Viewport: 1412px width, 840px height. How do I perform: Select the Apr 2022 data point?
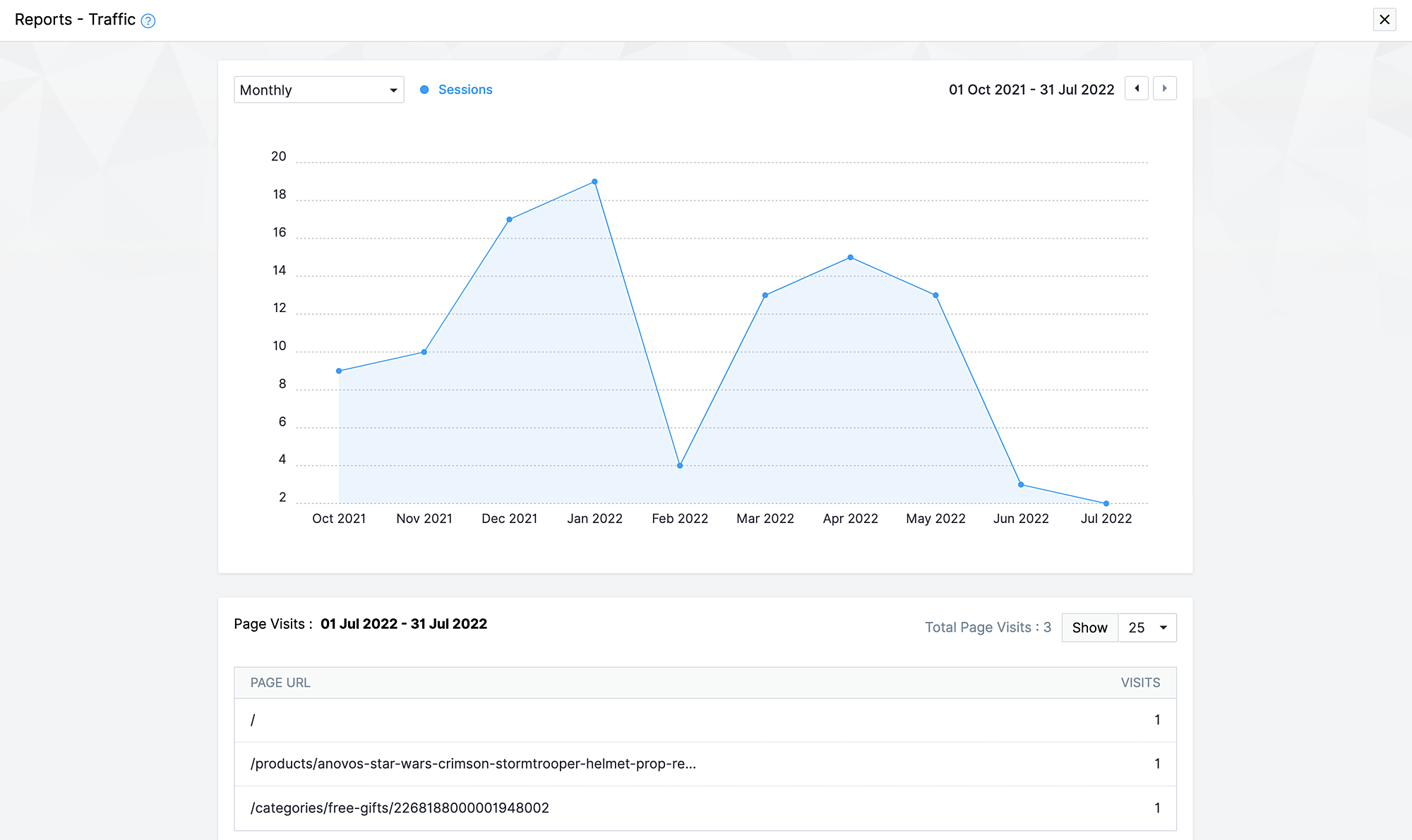coord(850,258)
